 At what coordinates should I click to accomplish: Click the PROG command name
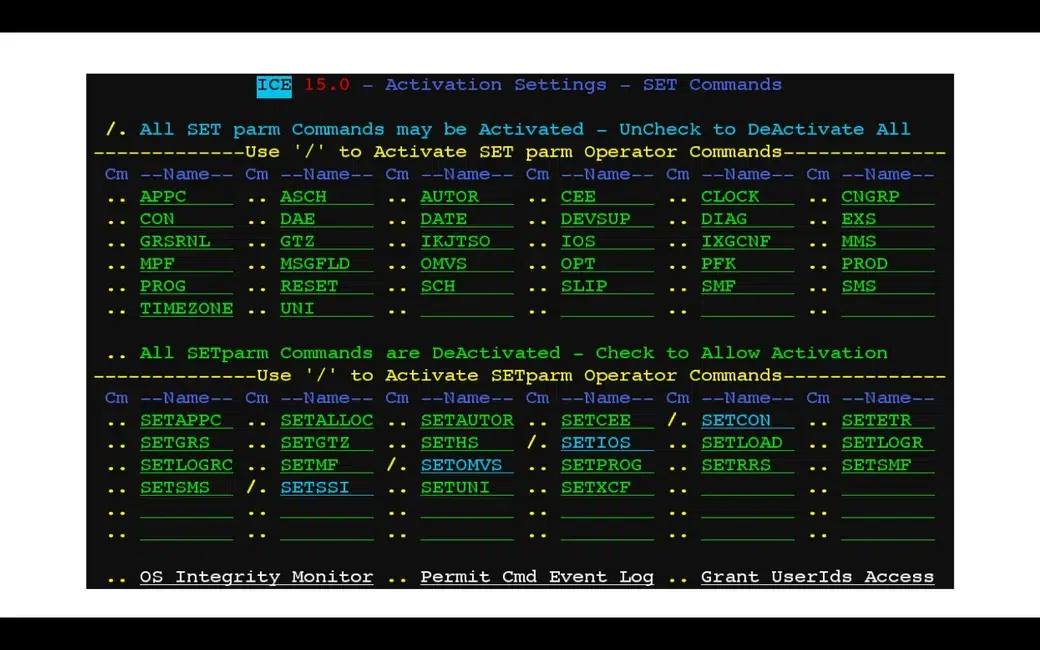pyautogui.click(x=162, y=287)
